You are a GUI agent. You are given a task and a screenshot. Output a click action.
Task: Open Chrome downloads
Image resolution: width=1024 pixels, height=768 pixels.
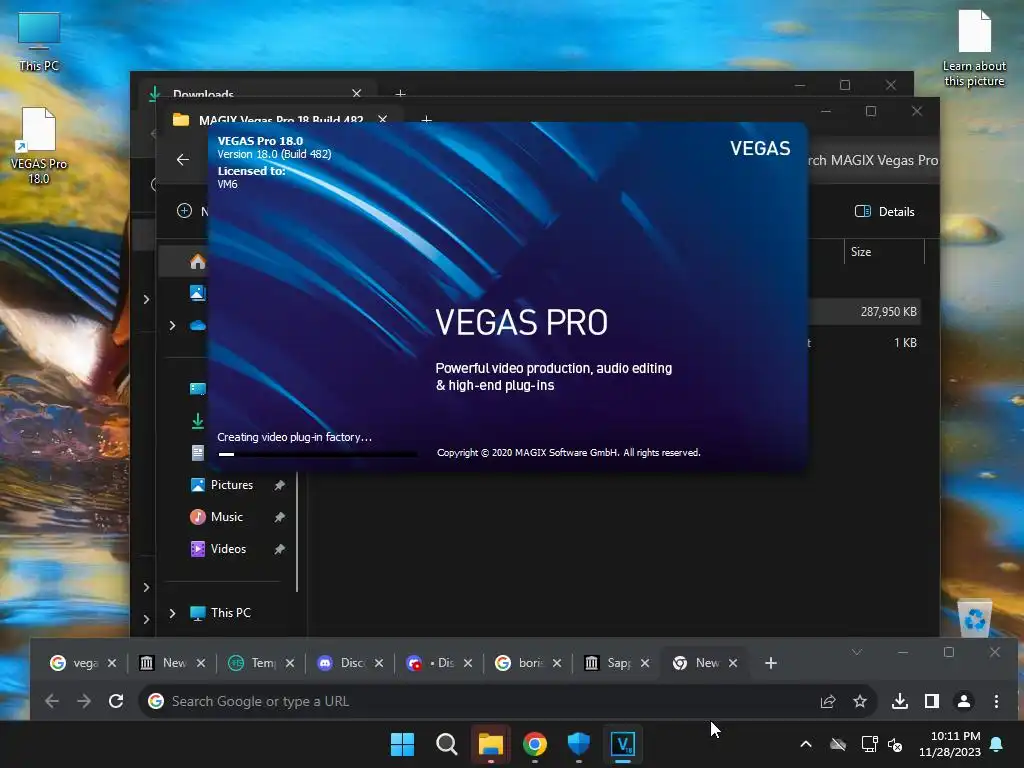pyautogui.click(x=900, y=701)
